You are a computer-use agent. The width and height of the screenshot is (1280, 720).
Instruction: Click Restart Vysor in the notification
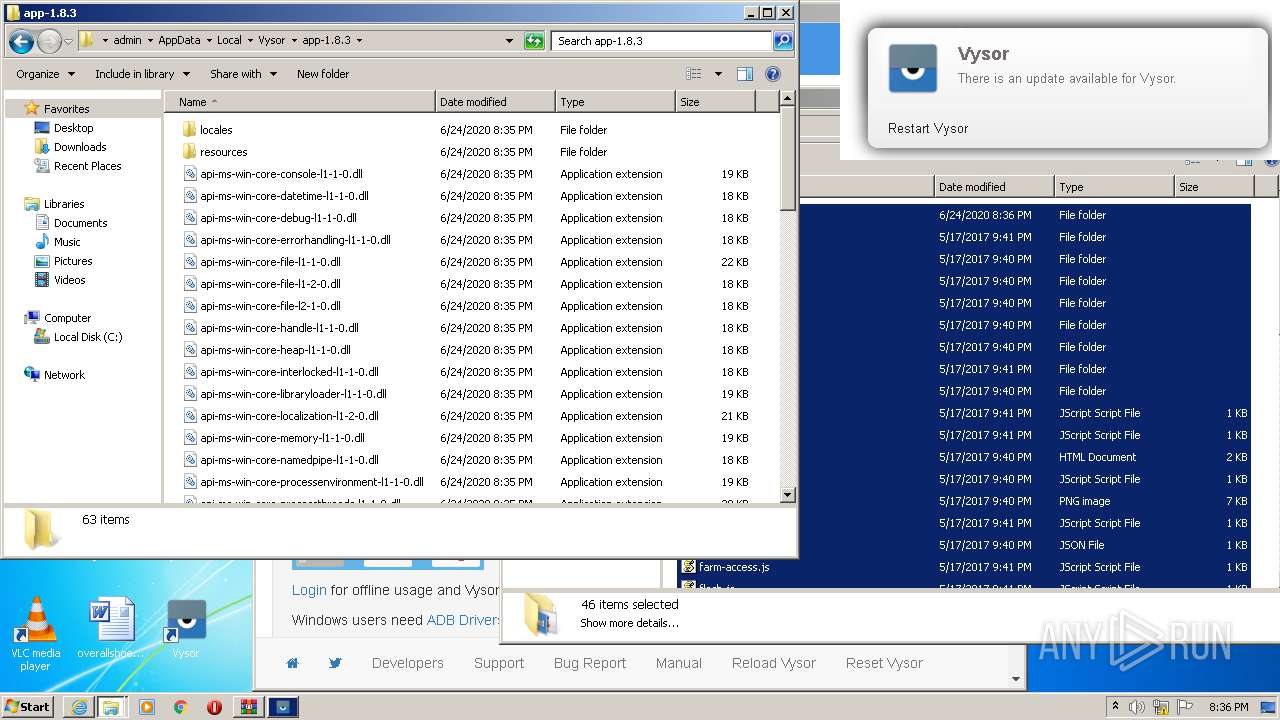point(927,128)
